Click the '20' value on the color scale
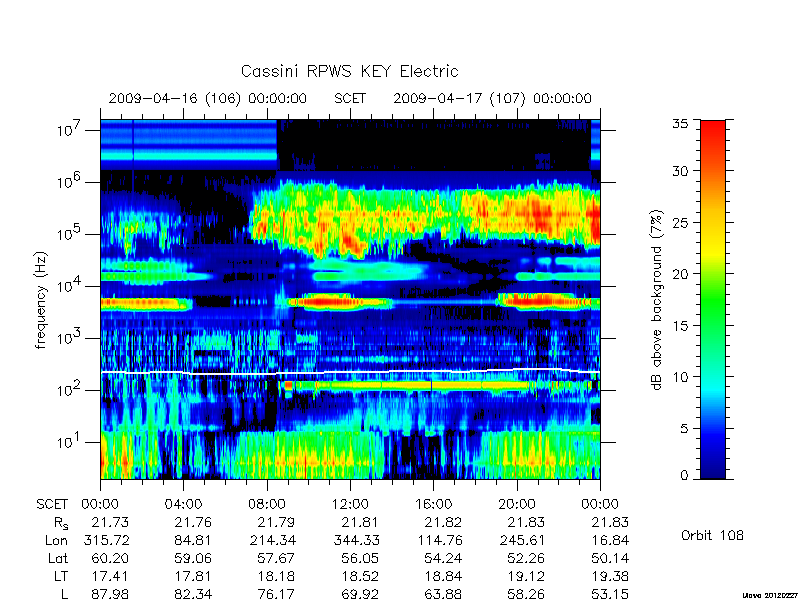This screenshot has height=600, width=800. coord(681,274)
